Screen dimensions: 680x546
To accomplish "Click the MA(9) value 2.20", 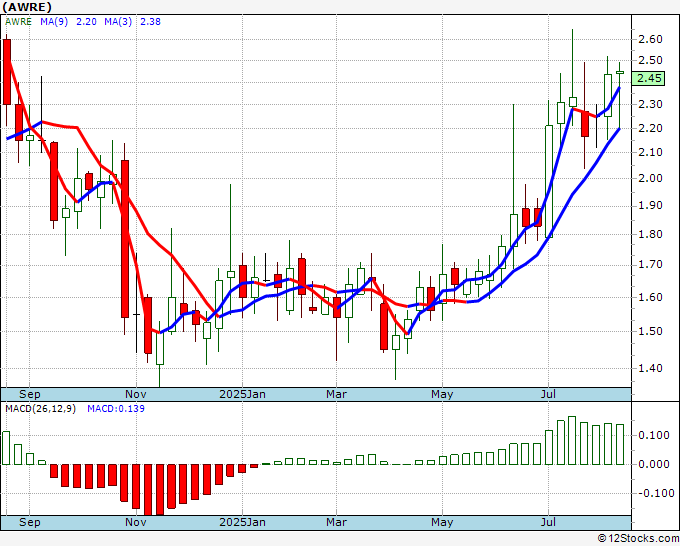I will click(x=86, y=22).
